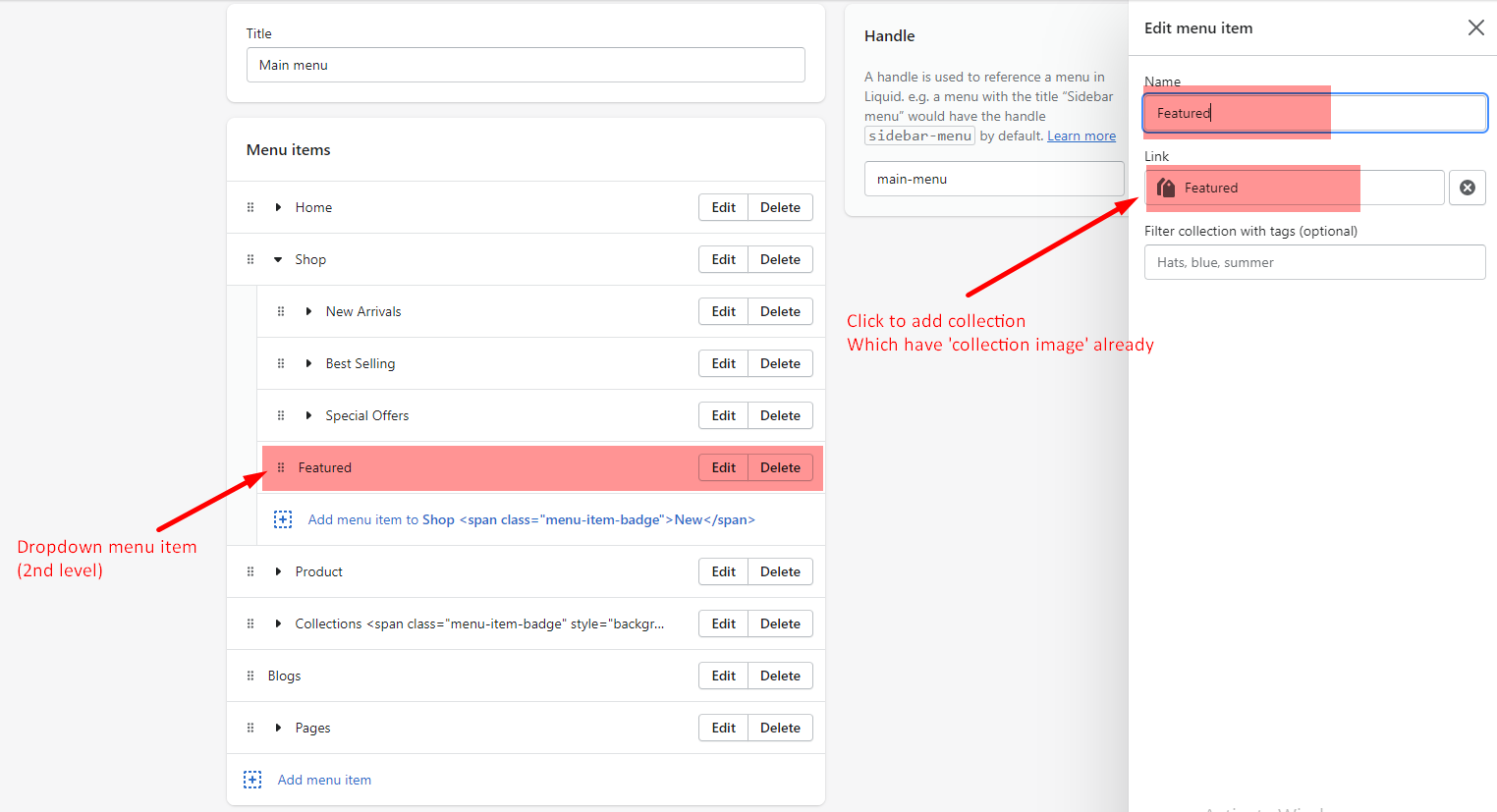1497x812 pixels.
Task: Close the Edit menu item panel
Action: (1475, 27)
